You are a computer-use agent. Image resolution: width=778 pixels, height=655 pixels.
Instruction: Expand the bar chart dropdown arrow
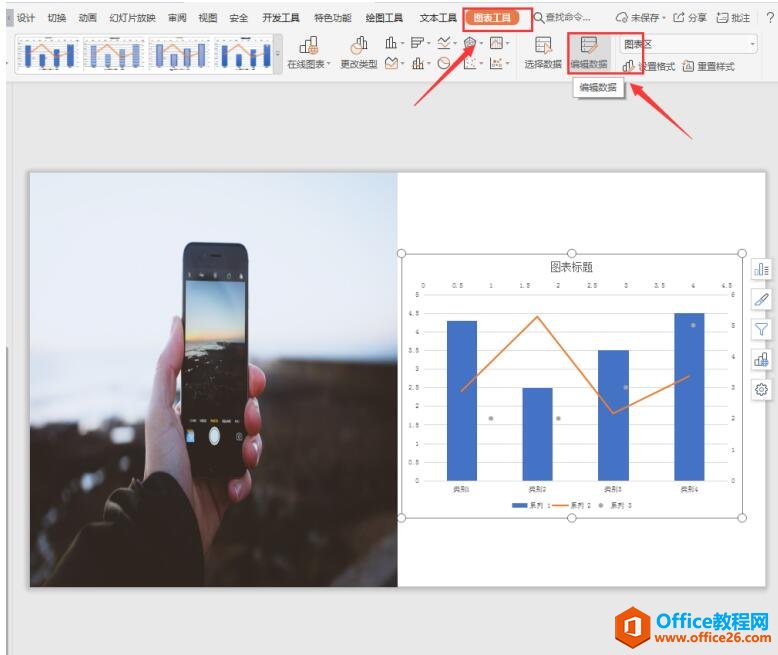point(428,44)
